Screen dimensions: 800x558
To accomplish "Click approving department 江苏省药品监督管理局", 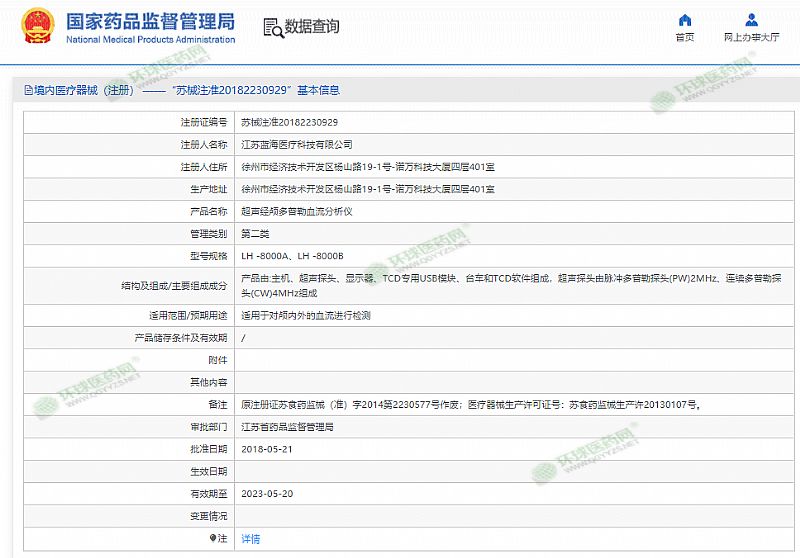I will (x=288, y=427).
